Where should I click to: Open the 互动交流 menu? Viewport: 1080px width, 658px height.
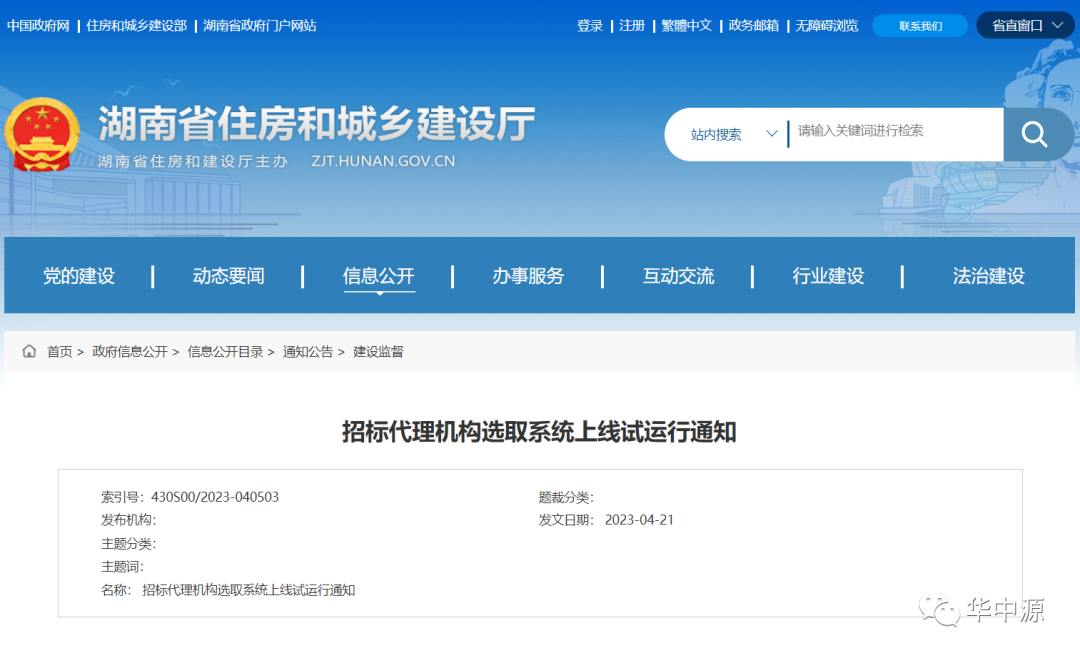click(x=678, y=276)
